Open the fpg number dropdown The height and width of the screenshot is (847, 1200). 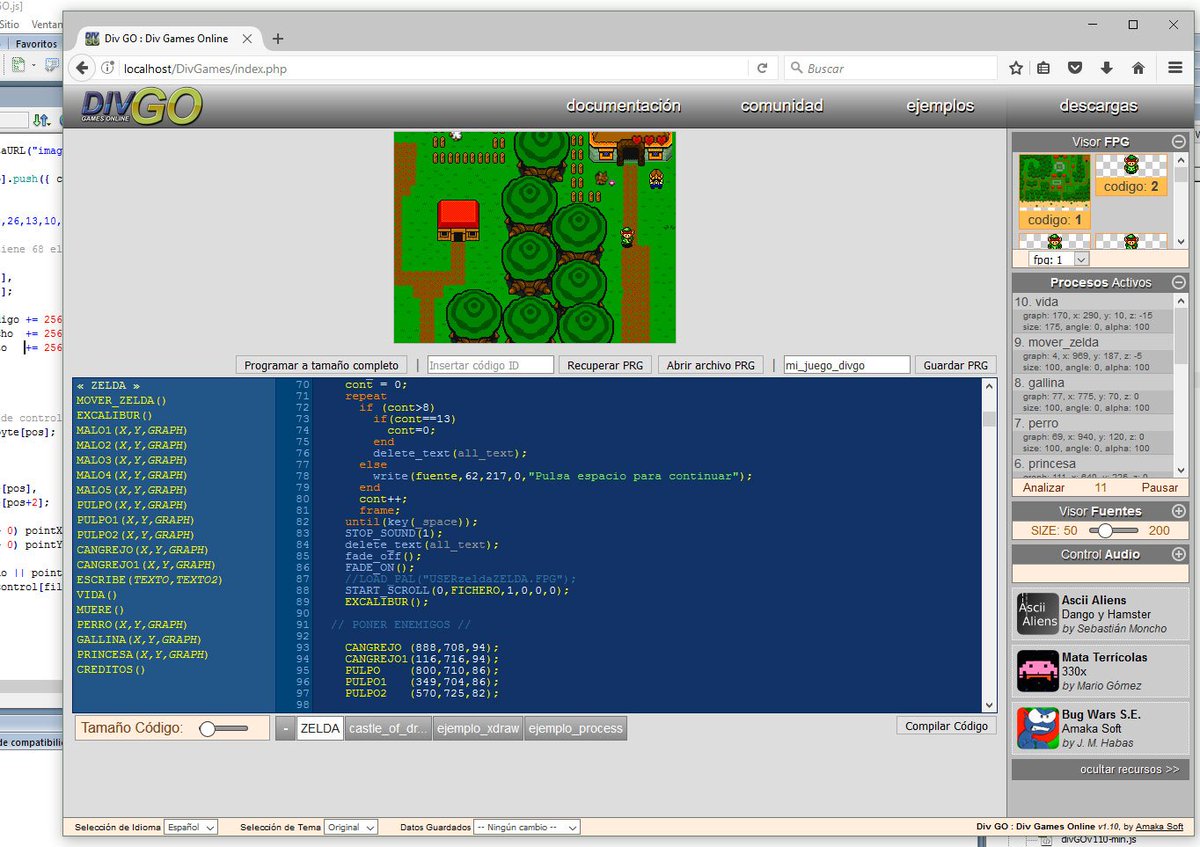(1057, 259)
